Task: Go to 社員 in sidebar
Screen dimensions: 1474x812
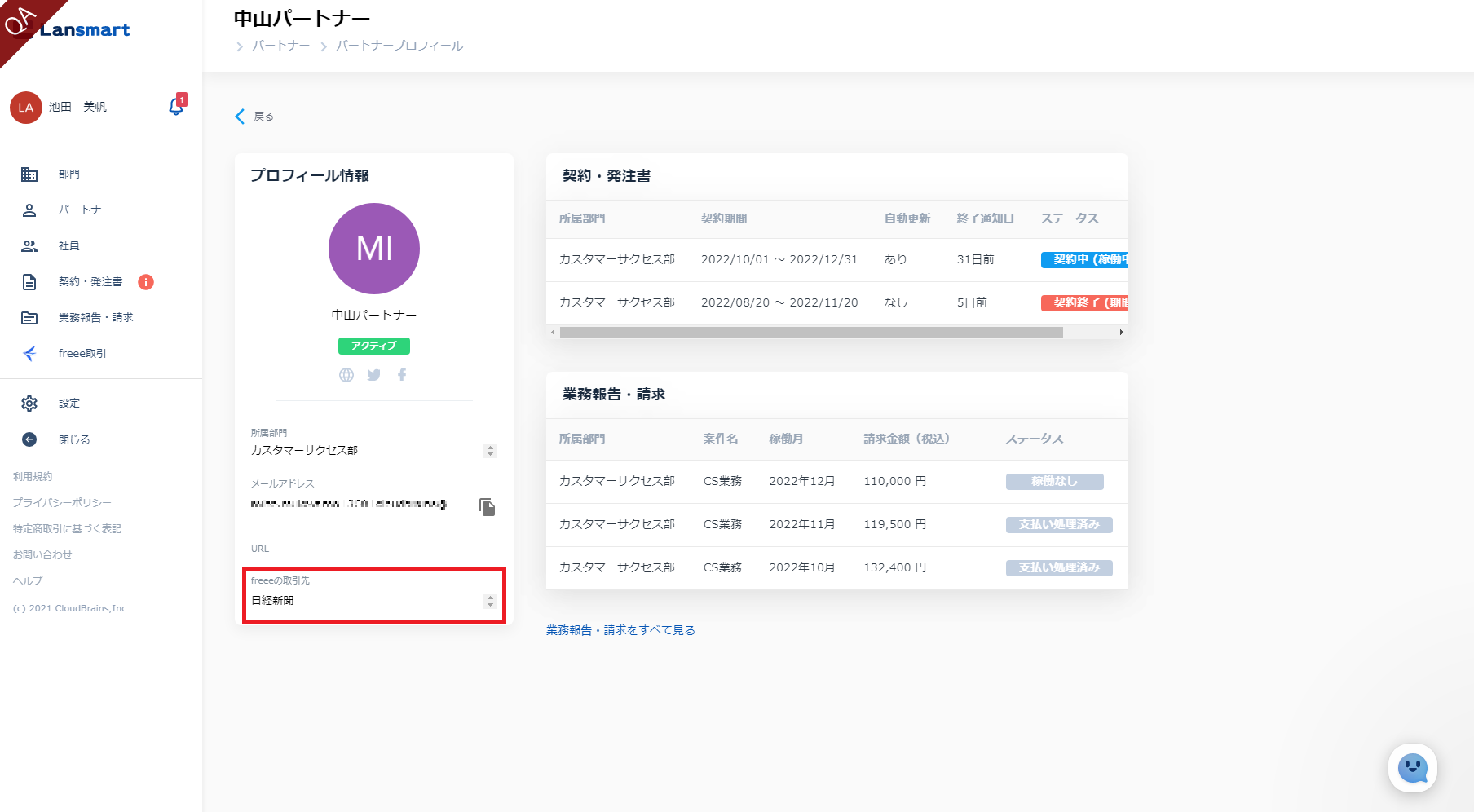Action: click(x=69, y=246)
